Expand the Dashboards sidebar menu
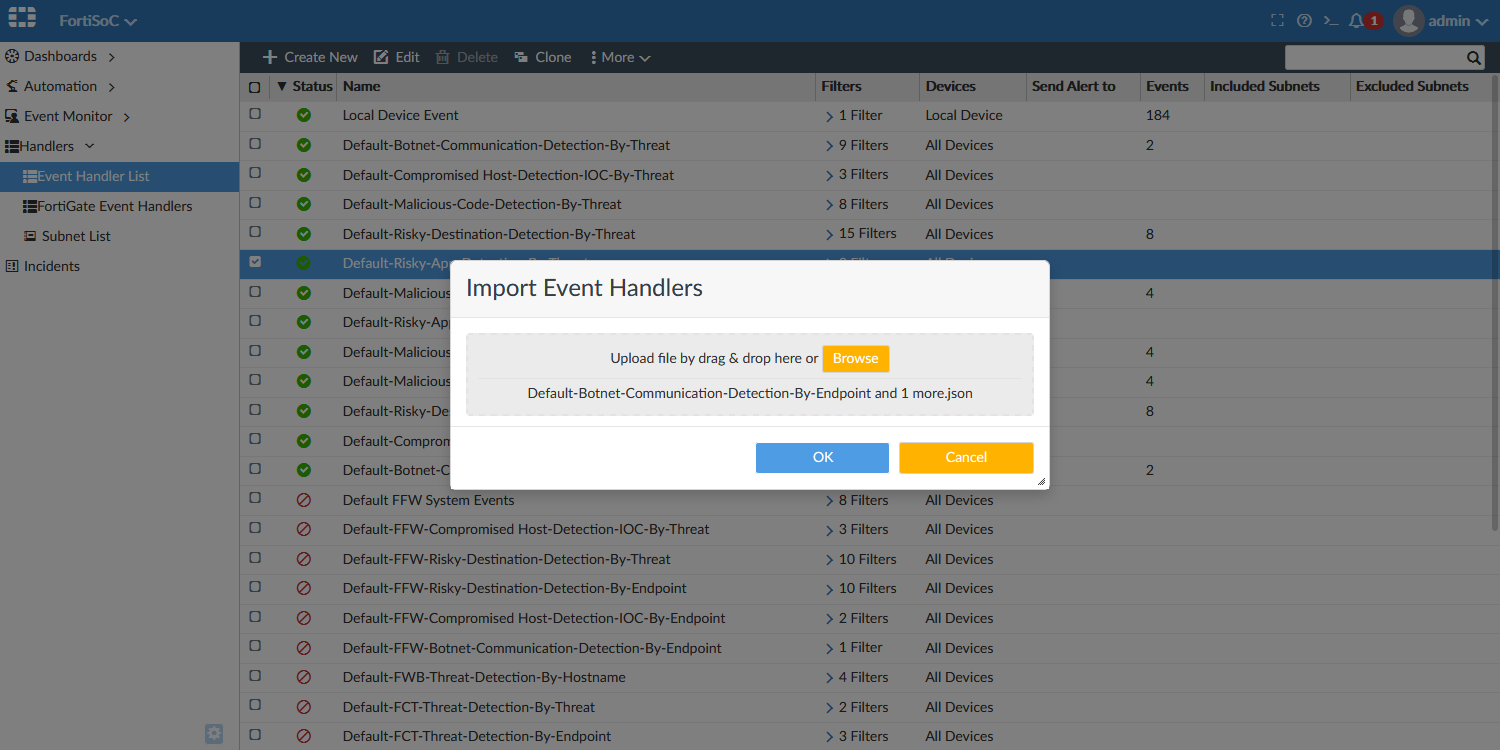The width and height of the screenshot is (1500, 750). point(58,56)
